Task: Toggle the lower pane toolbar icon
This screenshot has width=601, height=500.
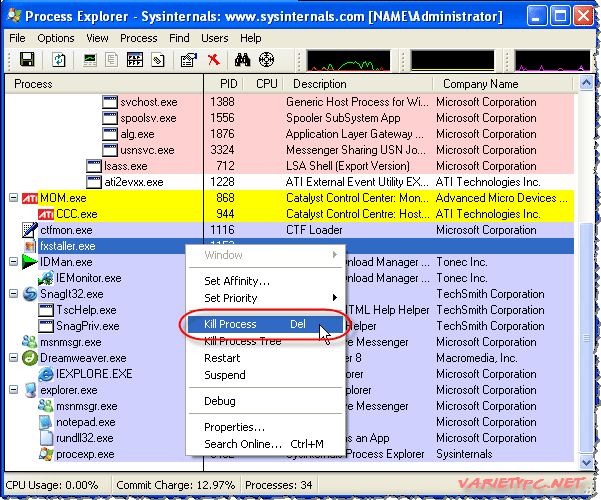Action: coord(135,60)
